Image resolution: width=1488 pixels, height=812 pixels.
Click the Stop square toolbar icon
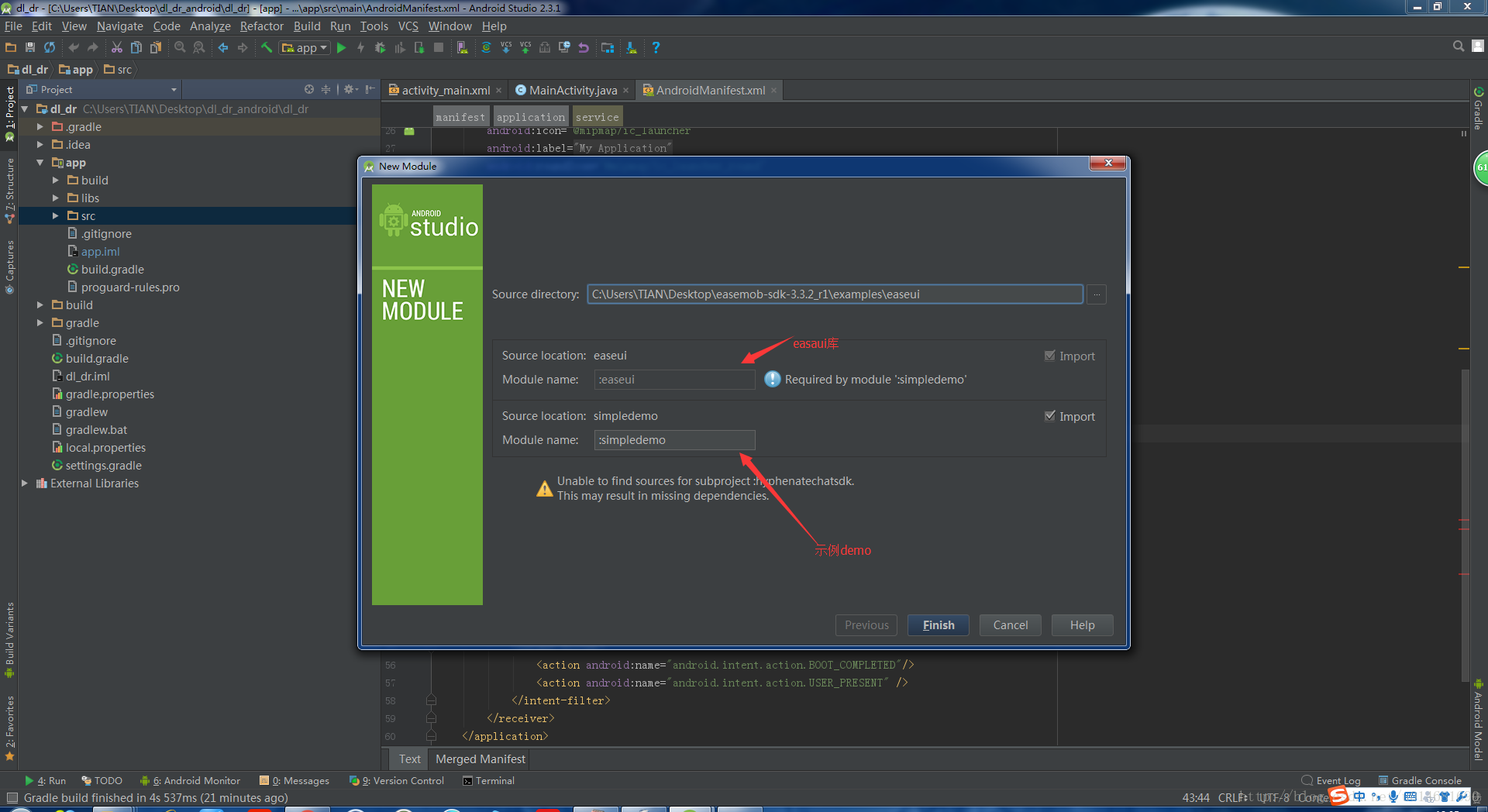coord(439,47)
